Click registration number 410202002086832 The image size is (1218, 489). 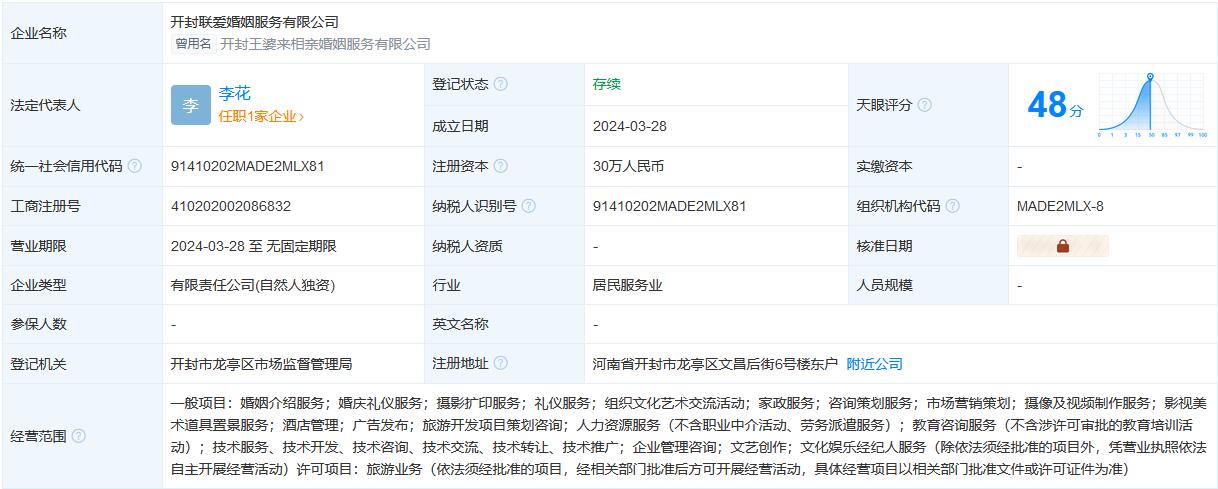point(231,206)
